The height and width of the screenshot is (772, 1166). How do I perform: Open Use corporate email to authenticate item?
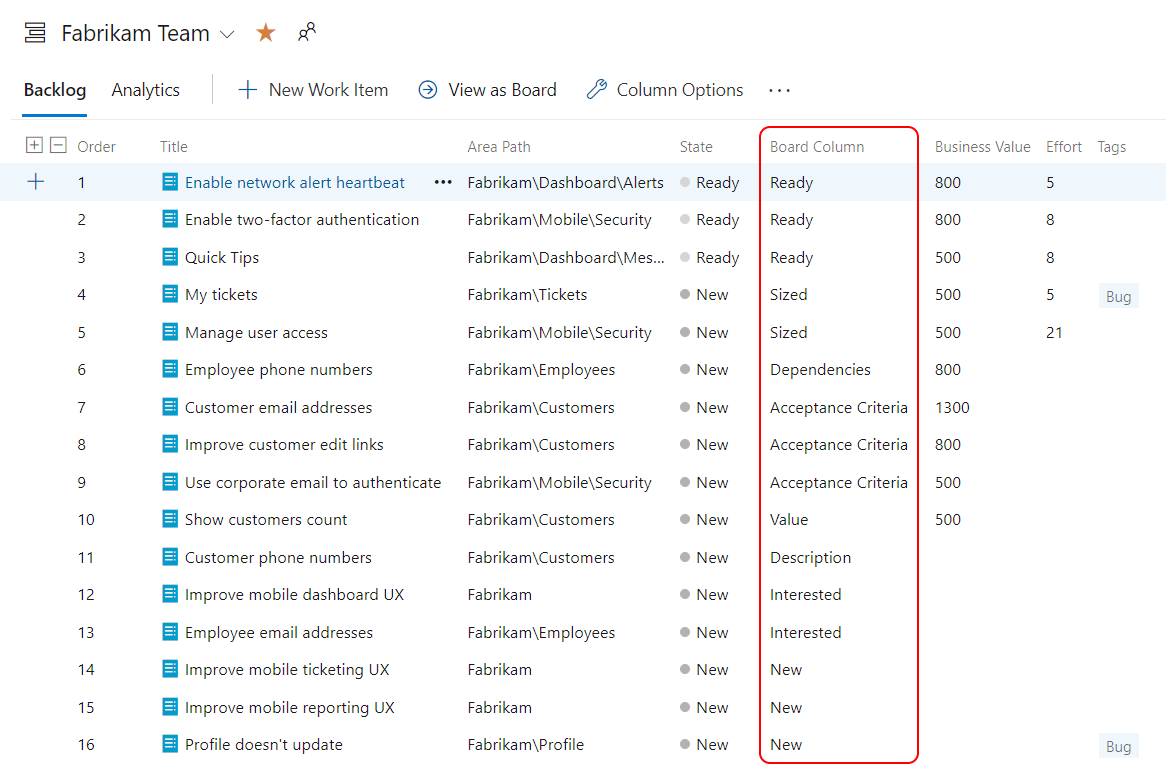312,483
